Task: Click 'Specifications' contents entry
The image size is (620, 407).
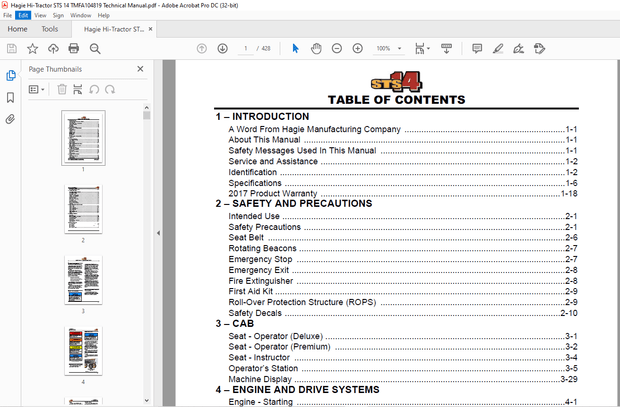Action: click(x=255, y=183)
